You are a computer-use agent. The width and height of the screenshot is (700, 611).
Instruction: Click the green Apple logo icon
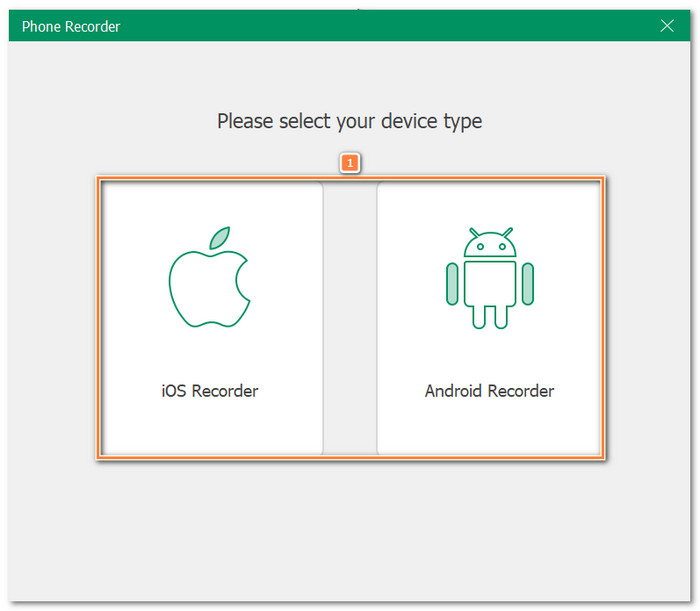[x=209, y=277]
